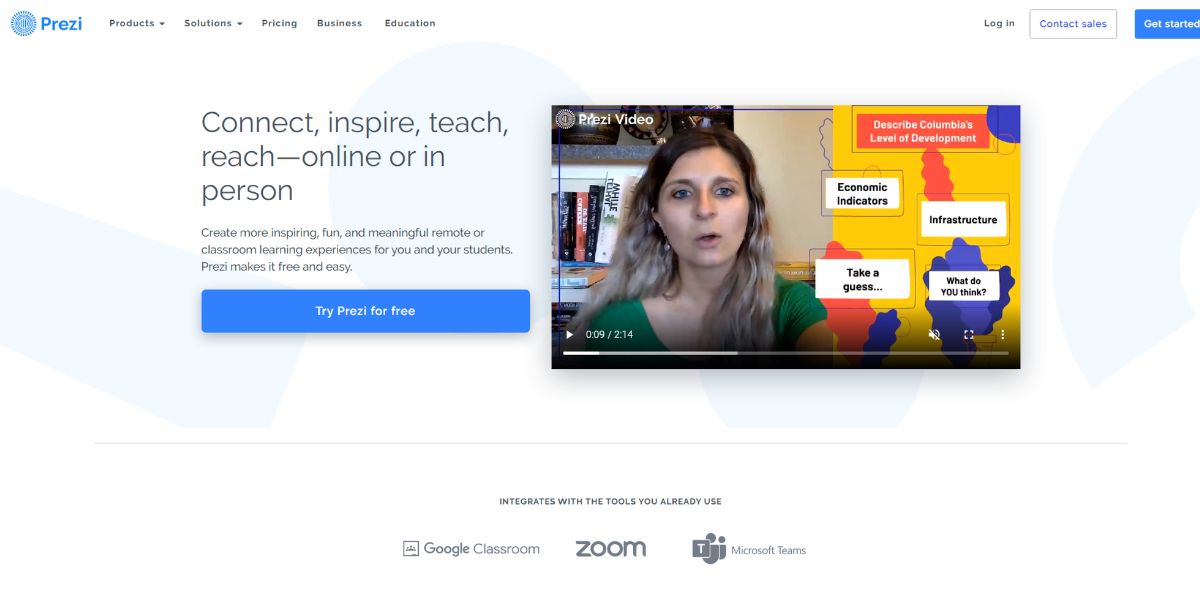The height and width of the screenshot is (600, 1200).
Task: Click the Get started button
Action: [x=1167, y=24]
